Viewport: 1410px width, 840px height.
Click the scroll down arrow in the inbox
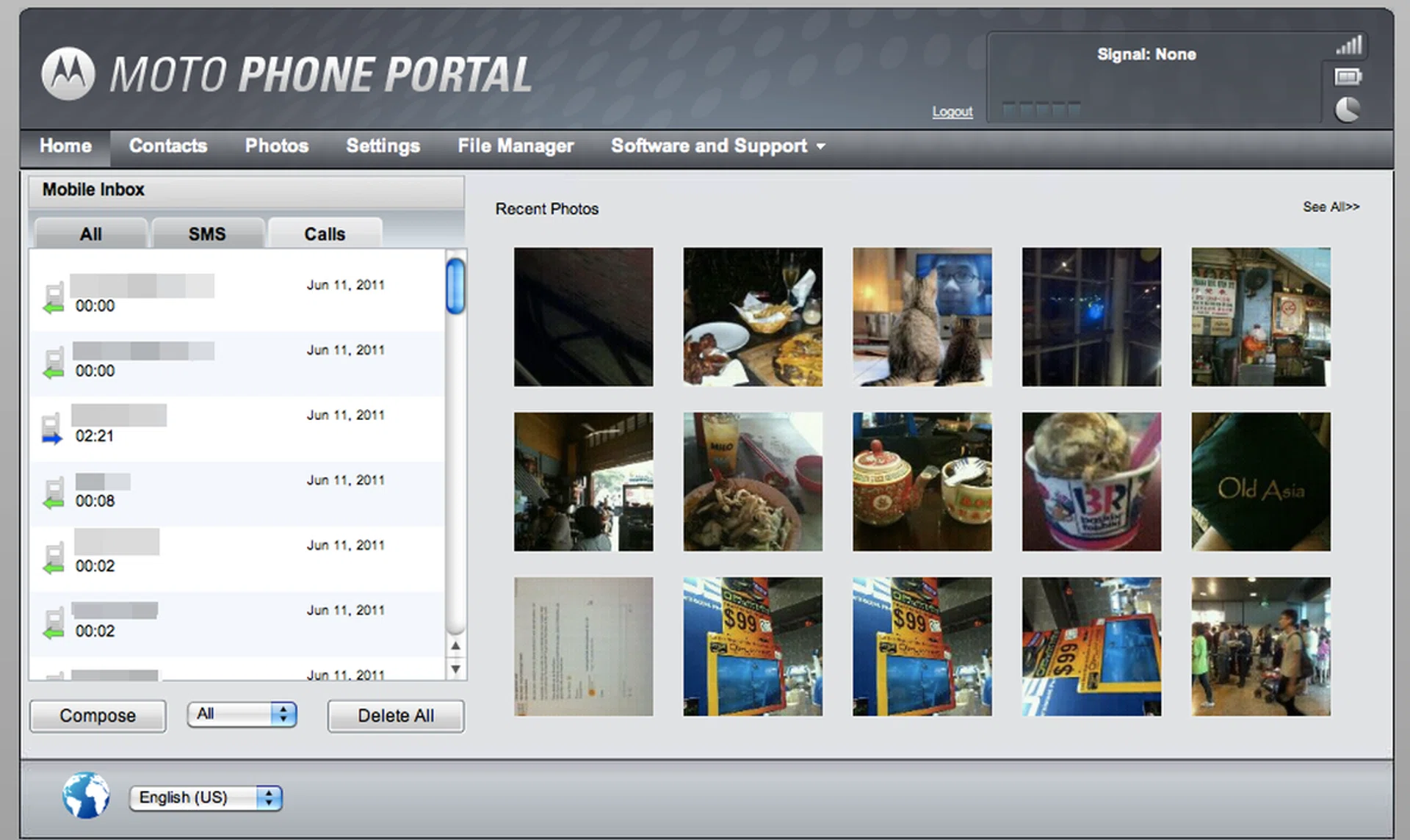point(455,669)
